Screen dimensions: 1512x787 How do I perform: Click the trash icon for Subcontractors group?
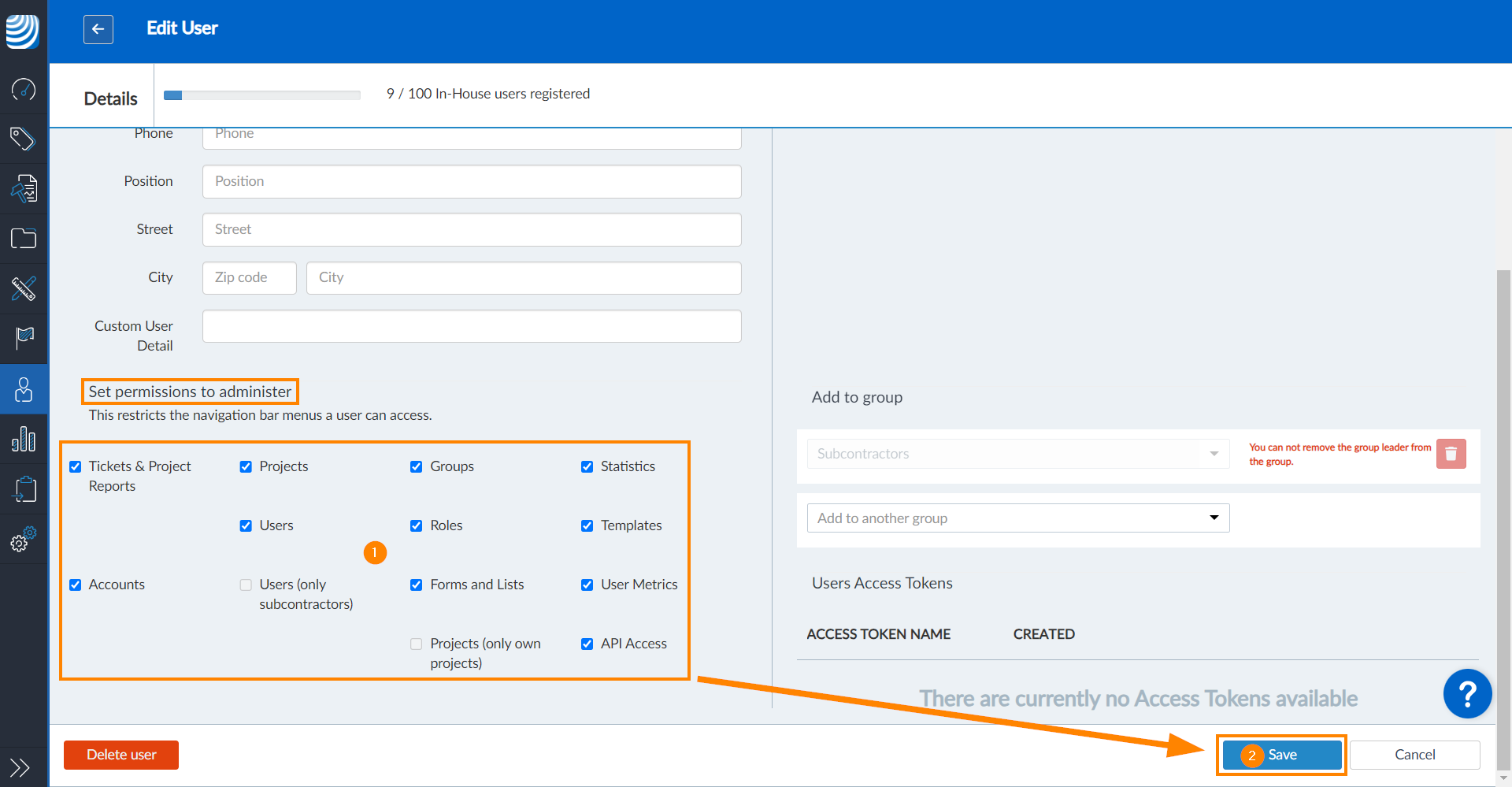click(x=1451, y=454)
